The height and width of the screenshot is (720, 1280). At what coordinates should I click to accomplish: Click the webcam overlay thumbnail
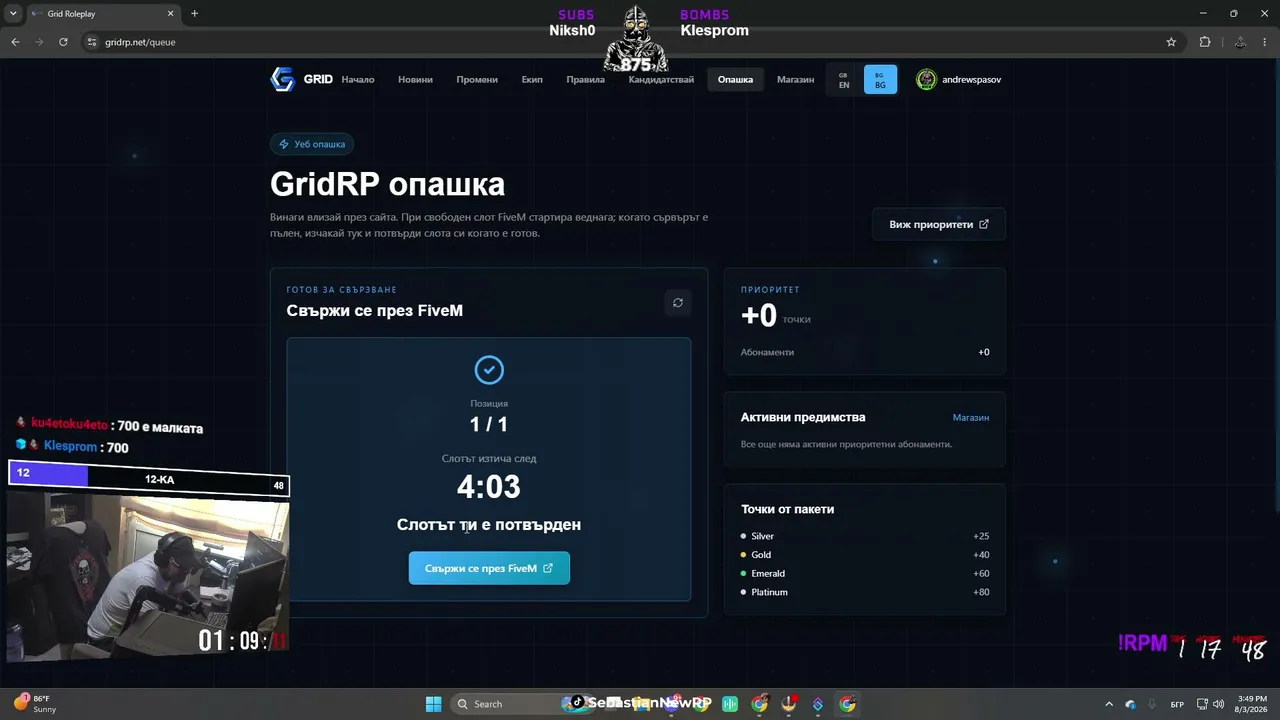point(148,578)
